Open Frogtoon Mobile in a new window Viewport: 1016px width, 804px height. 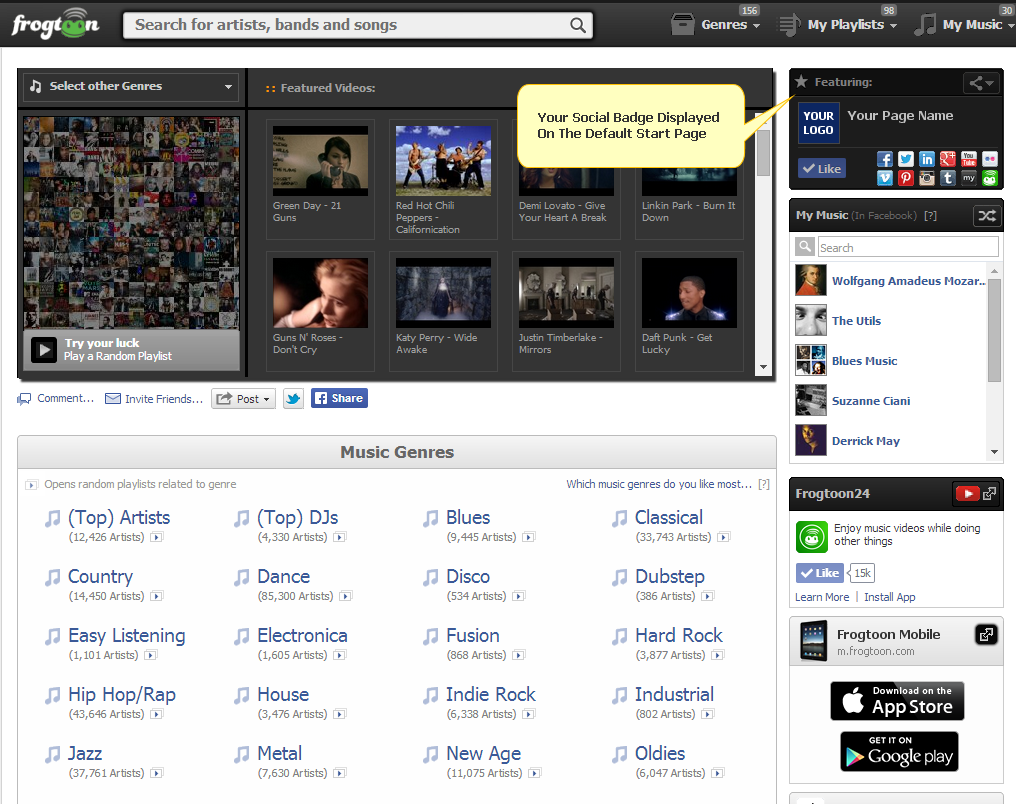click(x=986, y=634)
